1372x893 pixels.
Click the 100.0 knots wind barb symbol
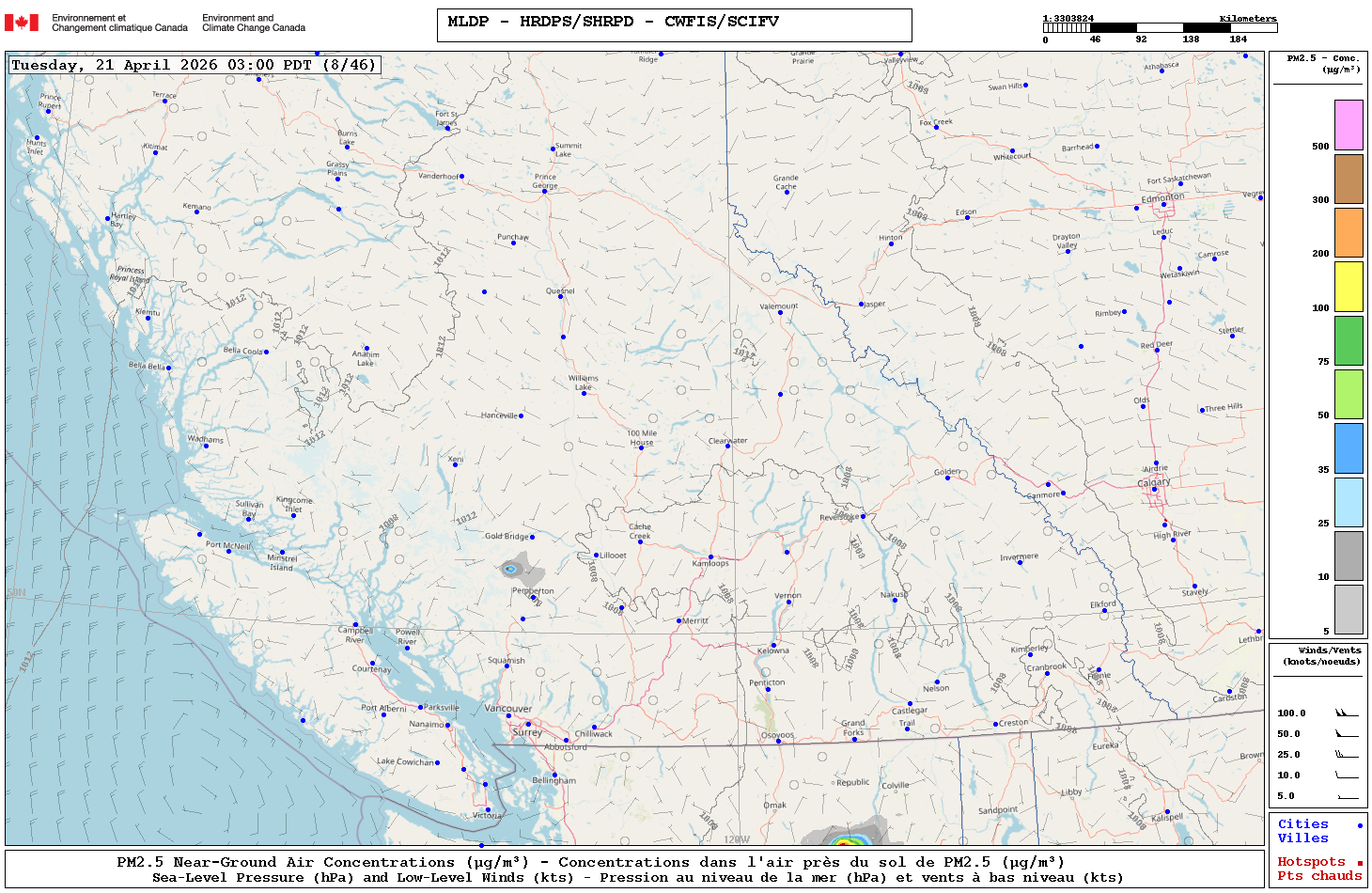coord(1347,713)
